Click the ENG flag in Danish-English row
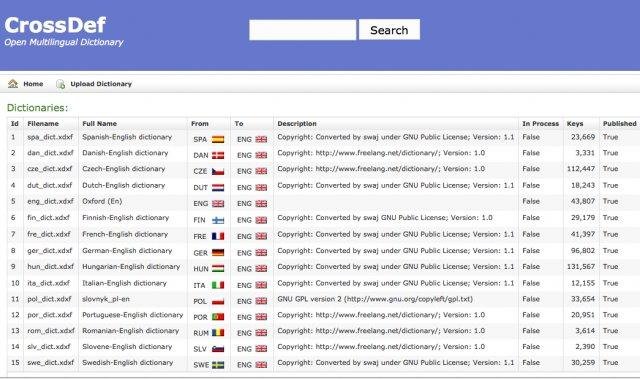Viewport: 640px width, 379px height. [x=261, y=155]
